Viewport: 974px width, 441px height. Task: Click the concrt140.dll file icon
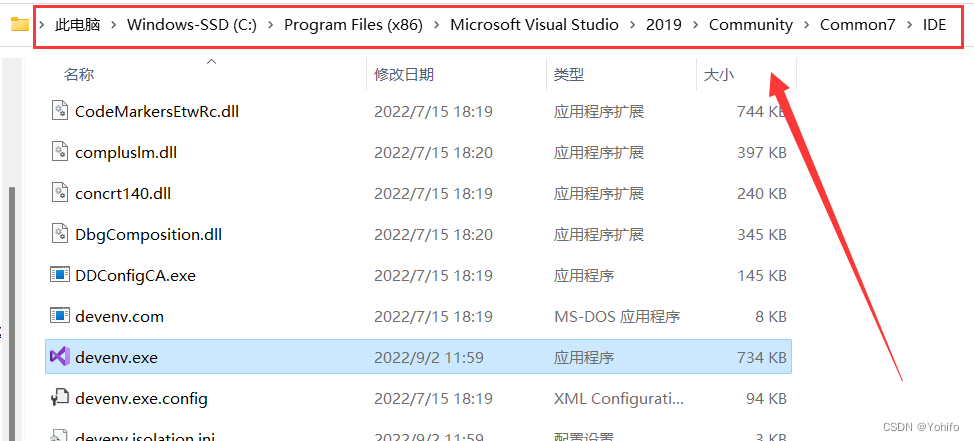[x=60, y=193]
